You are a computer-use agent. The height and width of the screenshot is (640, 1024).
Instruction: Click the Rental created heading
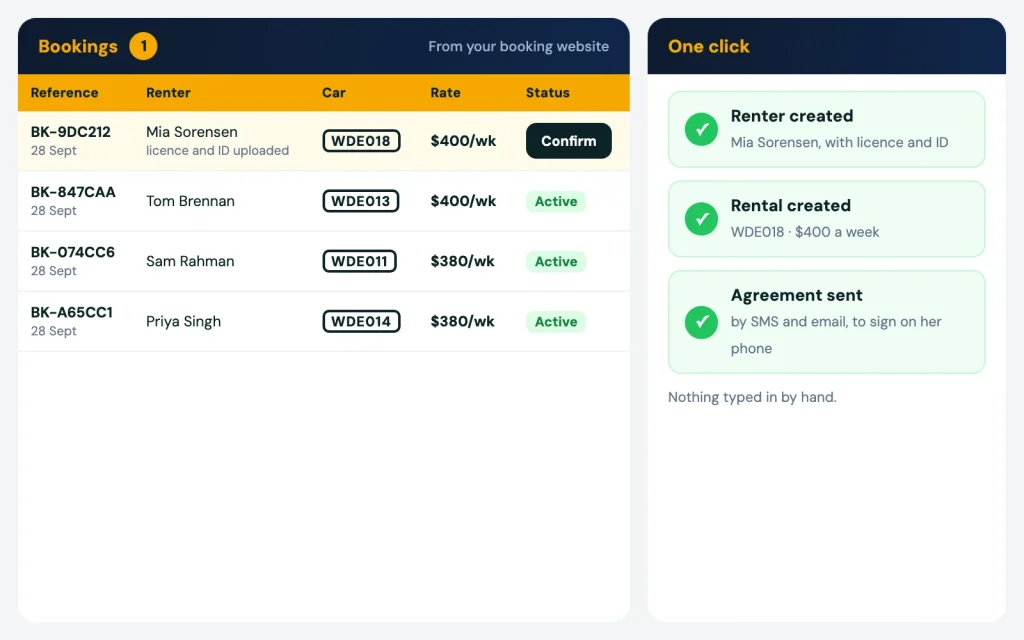point(790,206)
